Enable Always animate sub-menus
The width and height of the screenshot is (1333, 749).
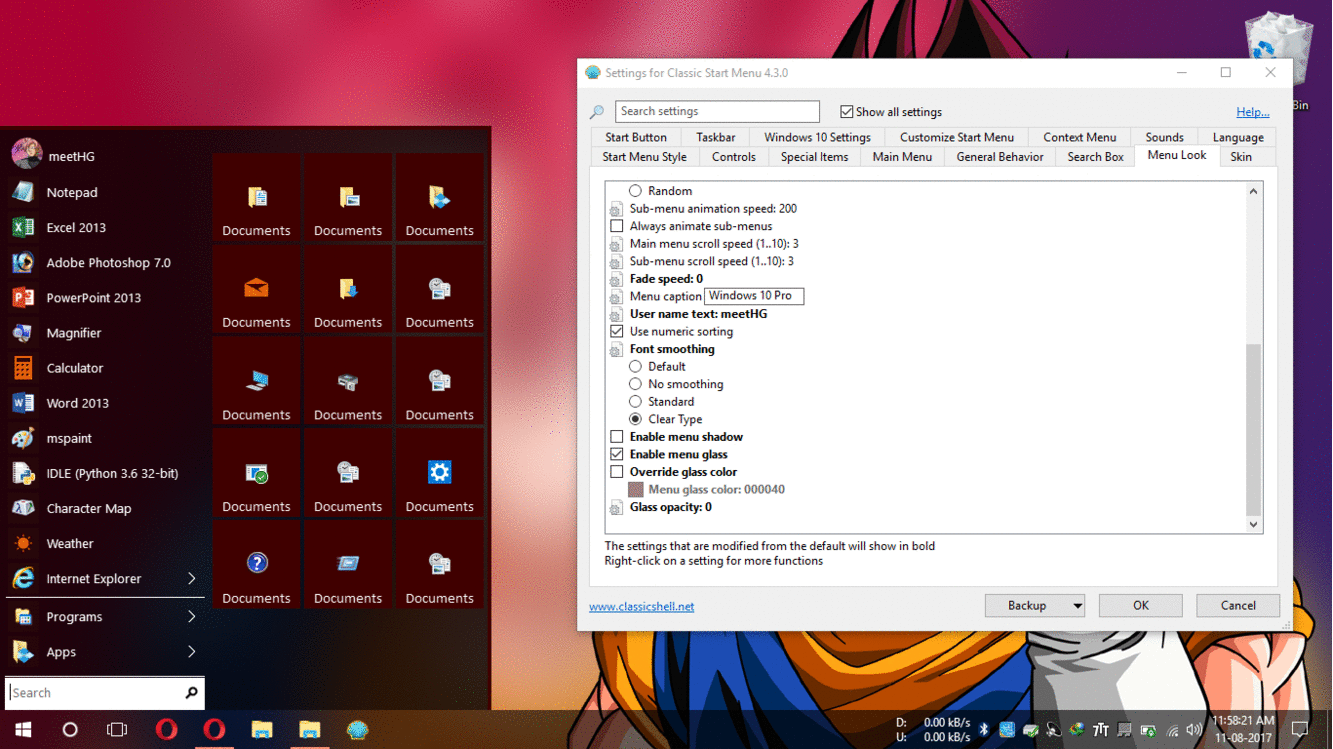(617, 226)
